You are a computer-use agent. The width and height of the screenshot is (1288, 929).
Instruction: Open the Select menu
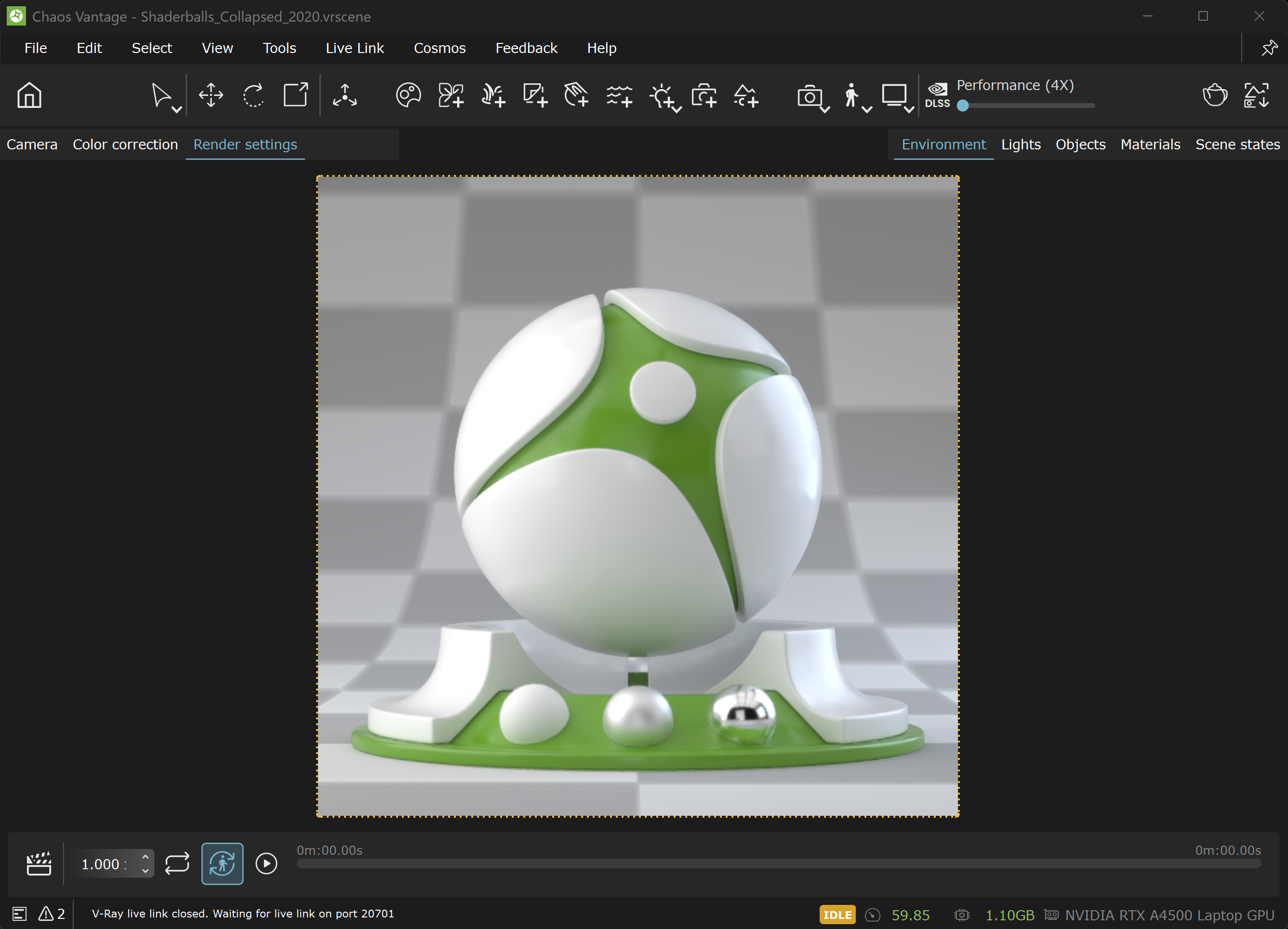click(x=152, y=48)
